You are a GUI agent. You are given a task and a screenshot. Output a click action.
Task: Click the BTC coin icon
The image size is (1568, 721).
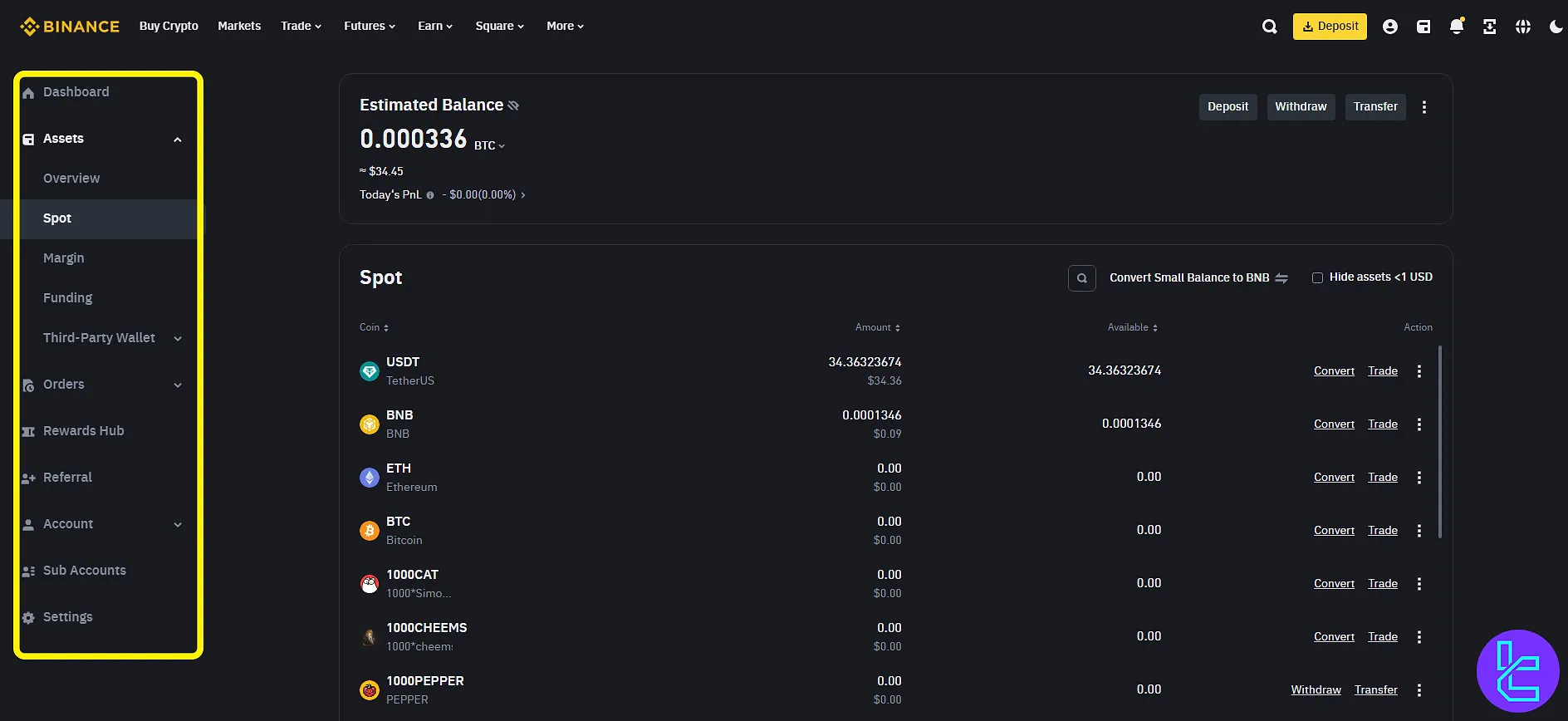pos(370,531)
